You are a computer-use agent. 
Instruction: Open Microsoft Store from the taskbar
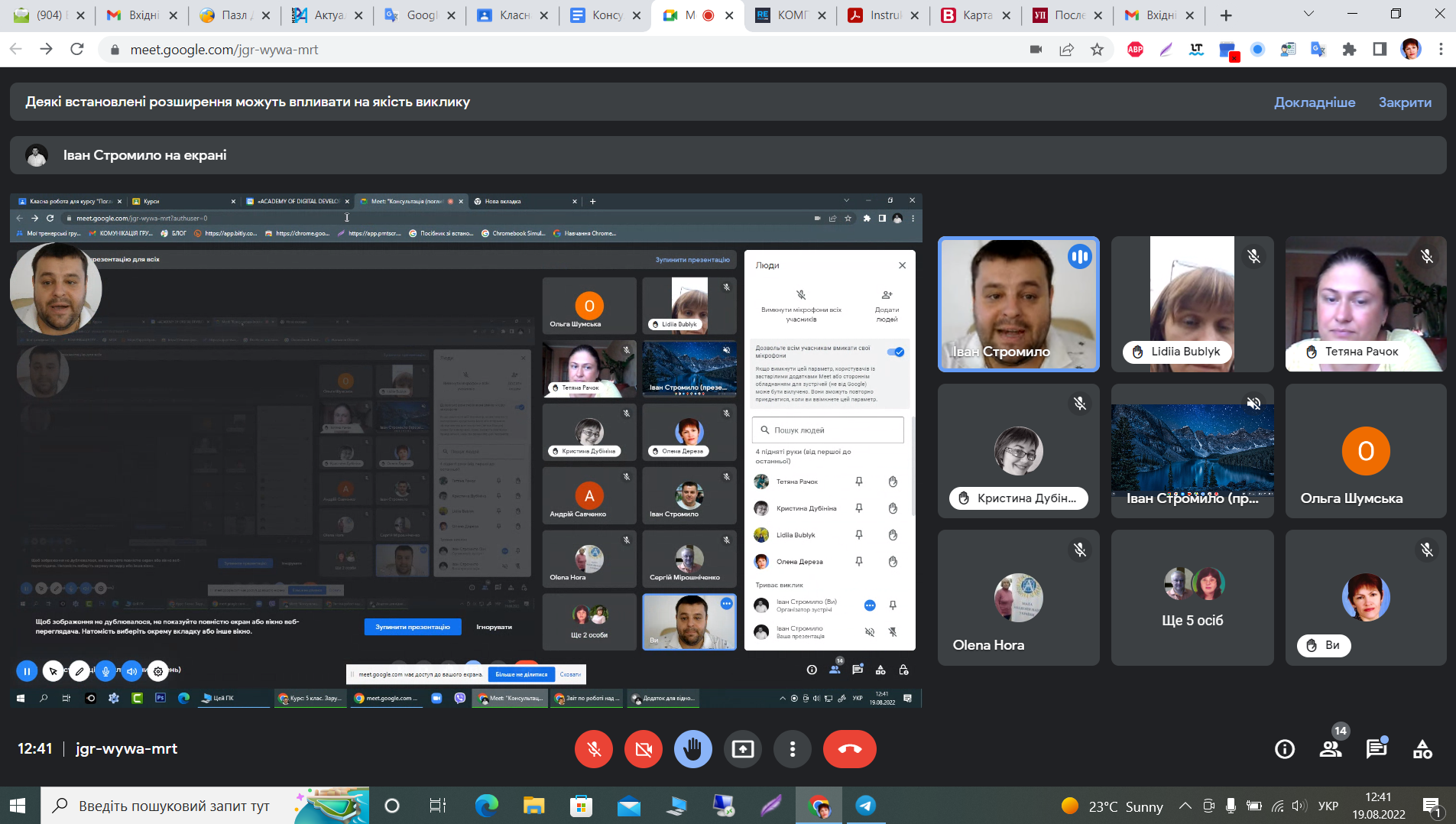(581, 806)
